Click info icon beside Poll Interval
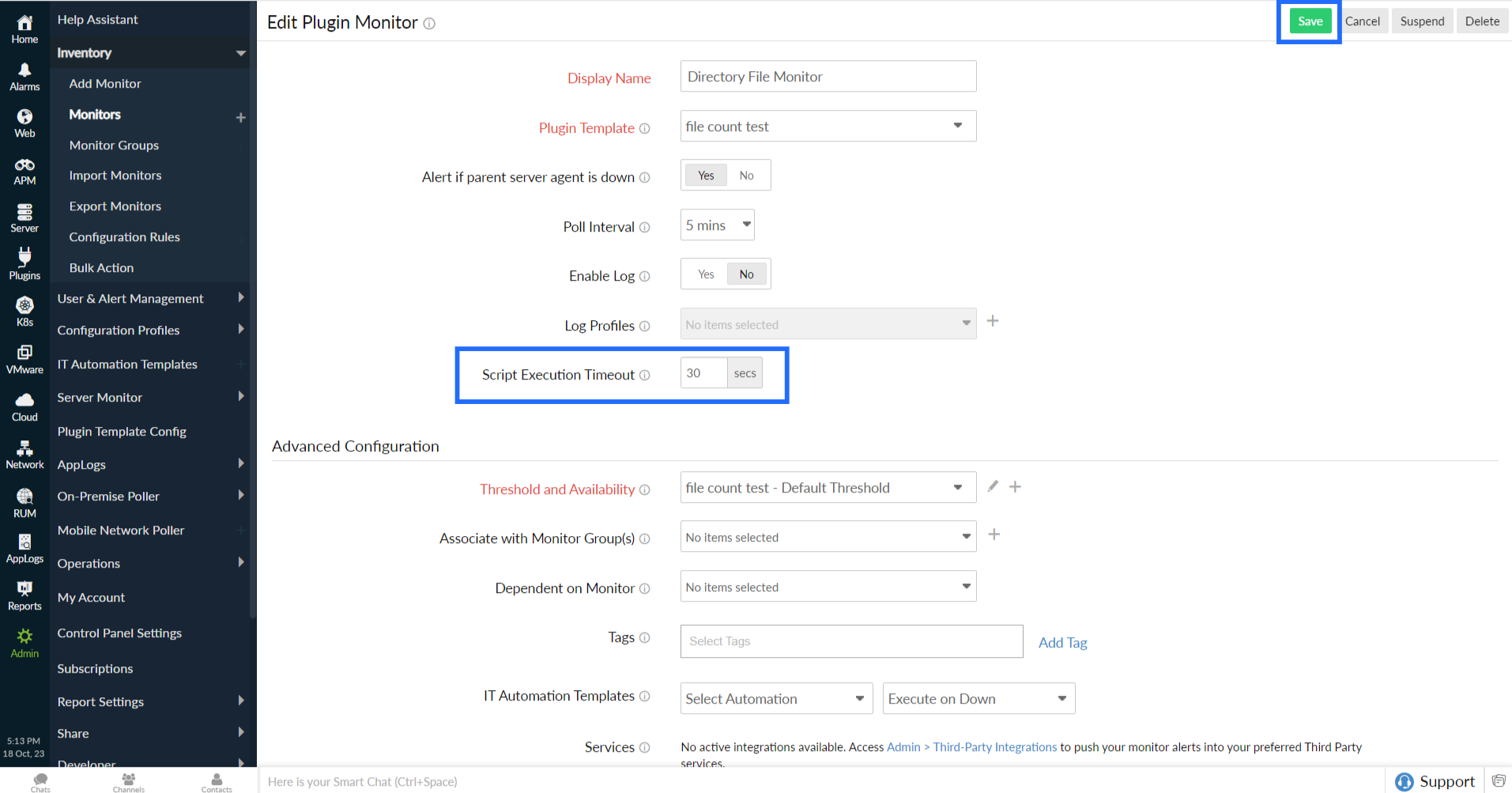Viewport: 1512px width, 793px height. 644,228
